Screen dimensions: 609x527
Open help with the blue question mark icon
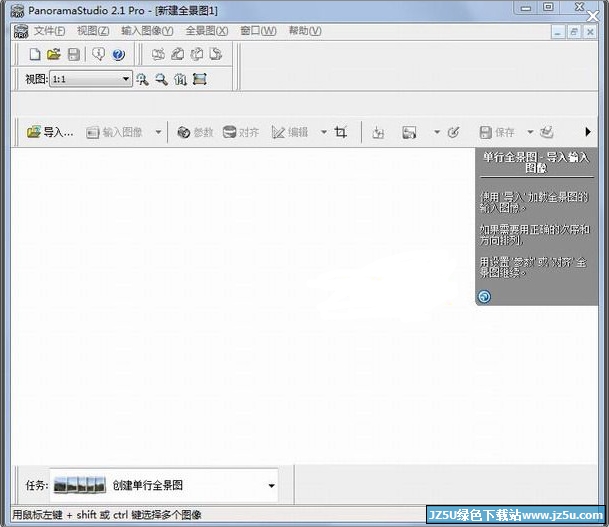[x=118, y=54]
